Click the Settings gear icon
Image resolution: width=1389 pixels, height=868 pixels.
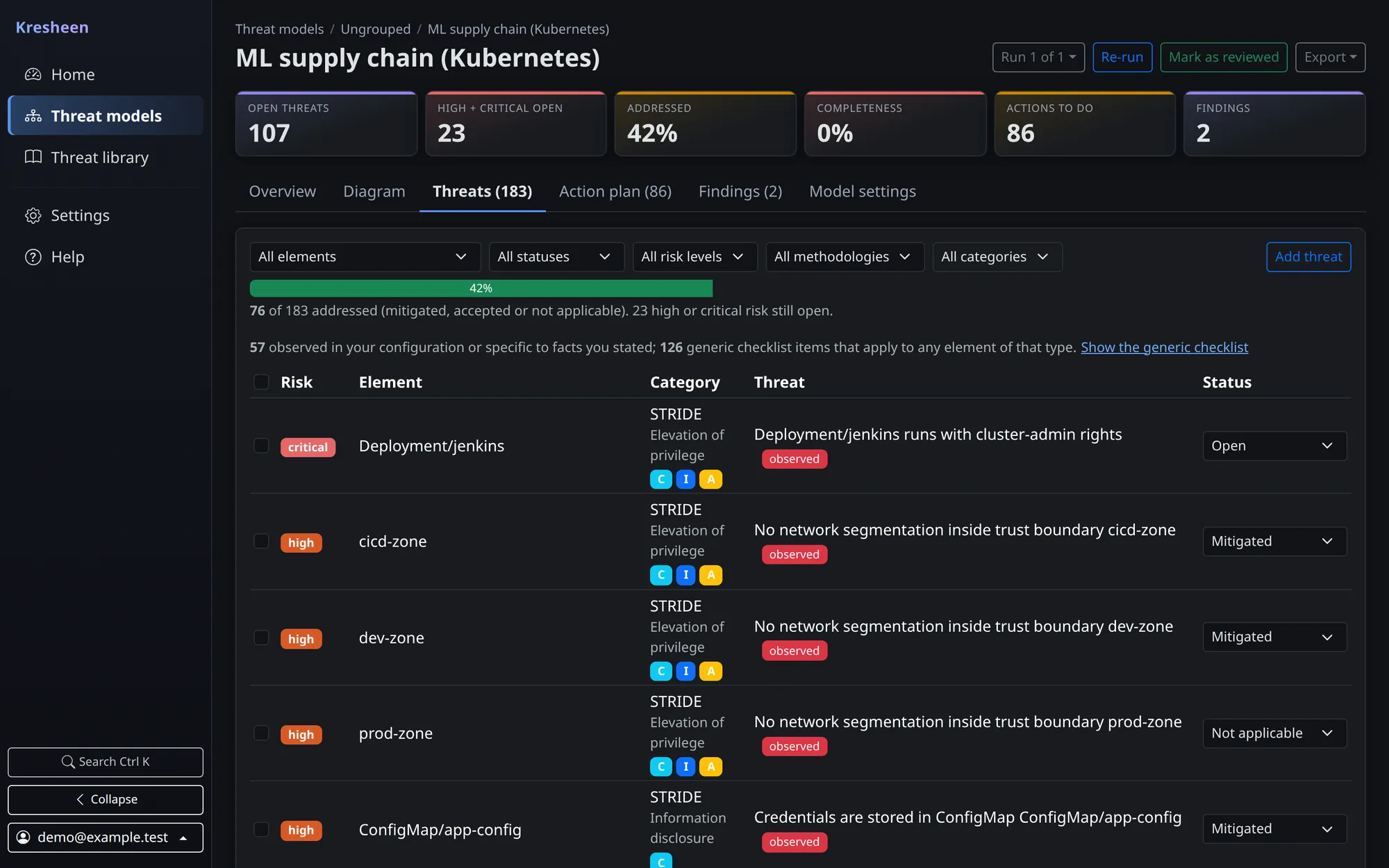point(33,215)
